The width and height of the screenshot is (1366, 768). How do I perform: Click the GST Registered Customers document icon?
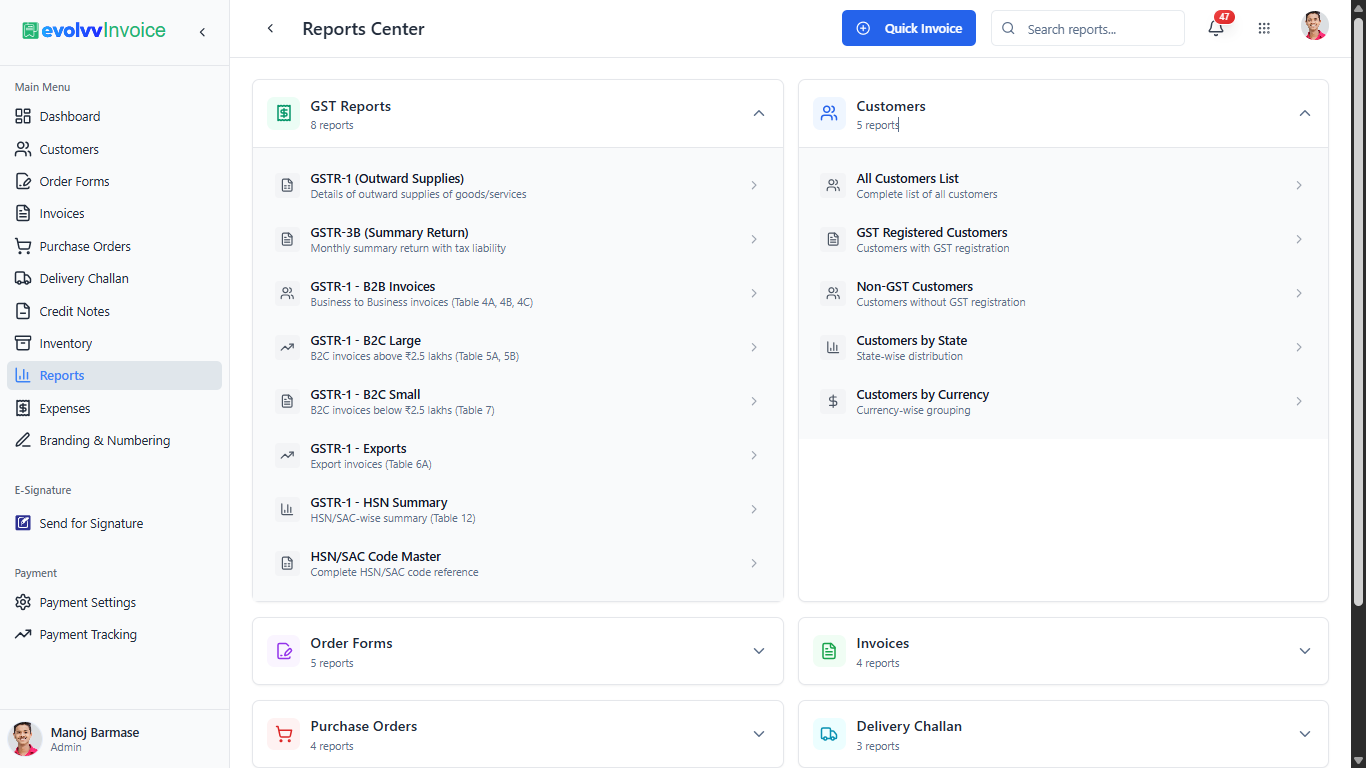click(x=833, y=239)
